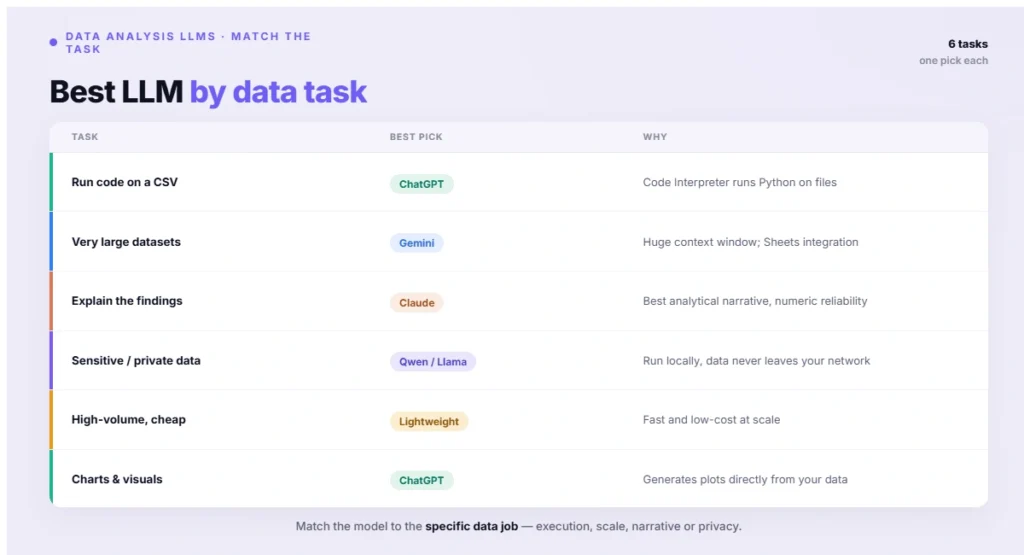This screenshot has width=1024, height=555.
Task: Select the 'Run code on a CSV' row label
Action: click(125, 182)
